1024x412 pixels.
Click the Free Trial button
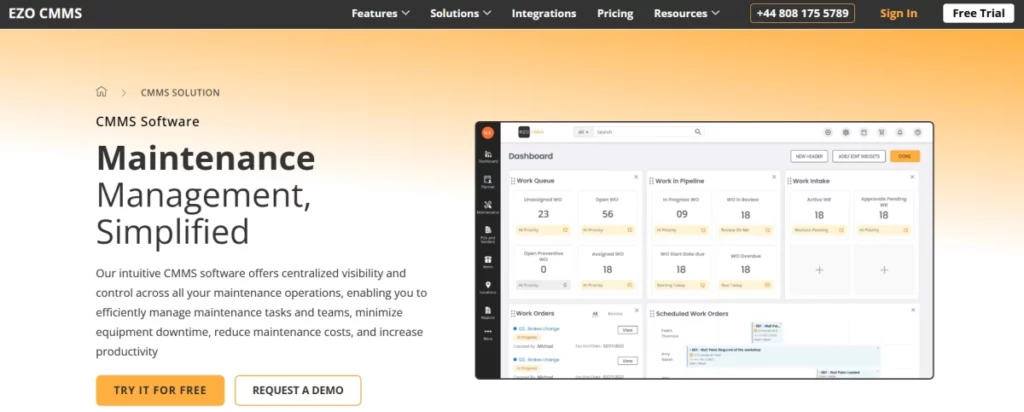(x=978, y=14)
